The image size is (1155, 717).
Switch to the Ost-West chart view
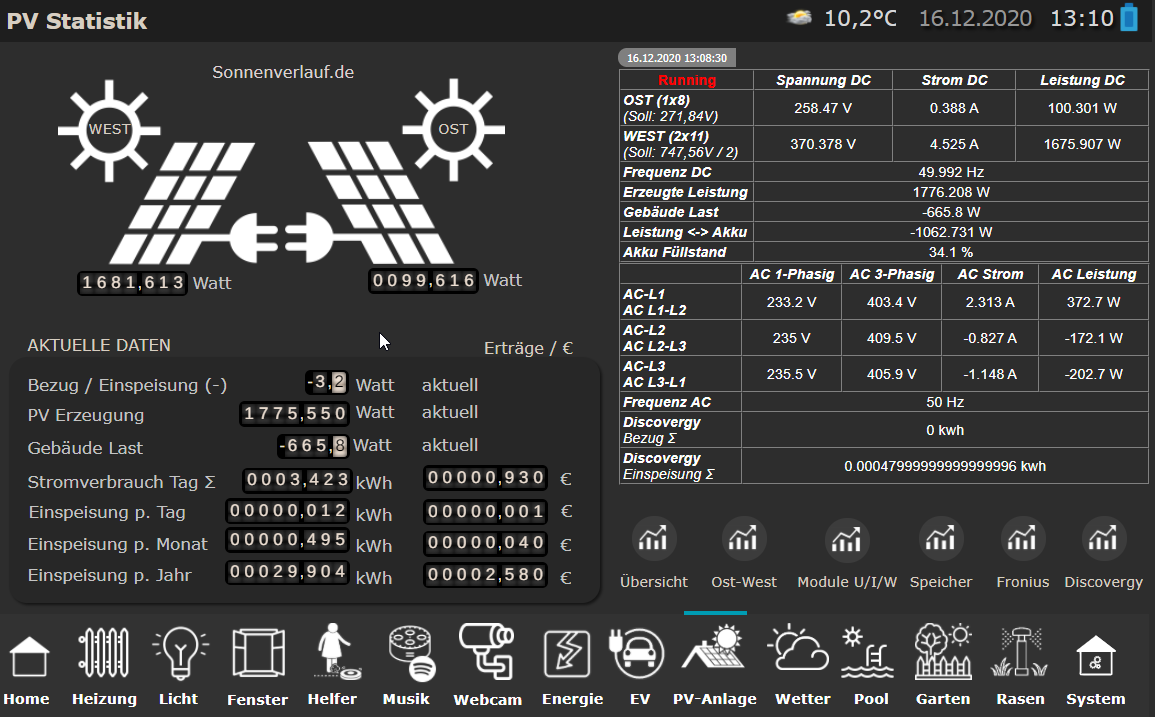(x=743, y=540)
